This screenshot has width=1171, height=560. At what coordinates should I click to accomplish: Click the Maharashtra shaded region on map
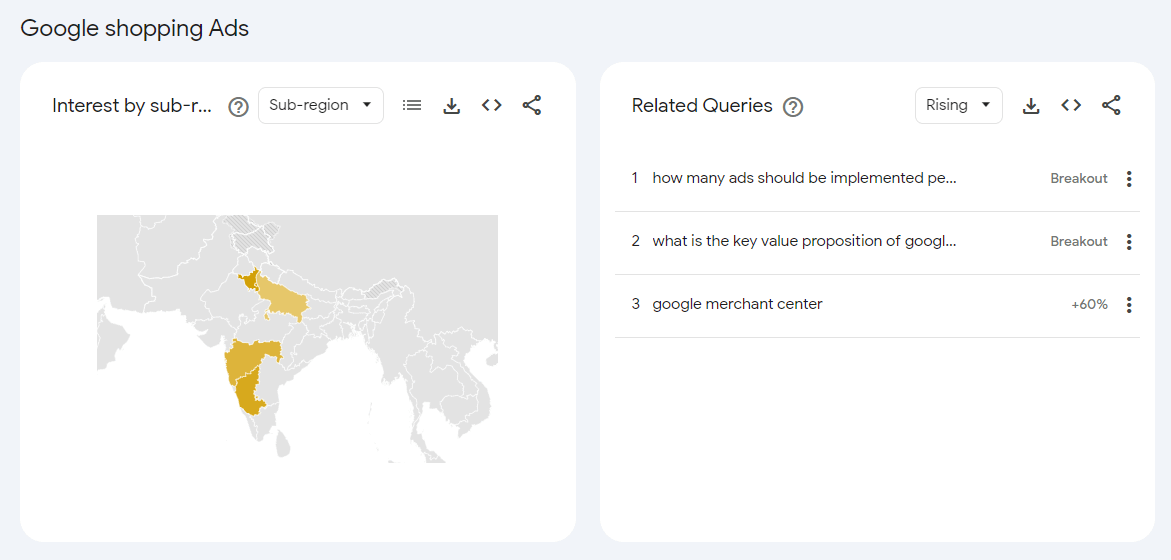point(250,360)
